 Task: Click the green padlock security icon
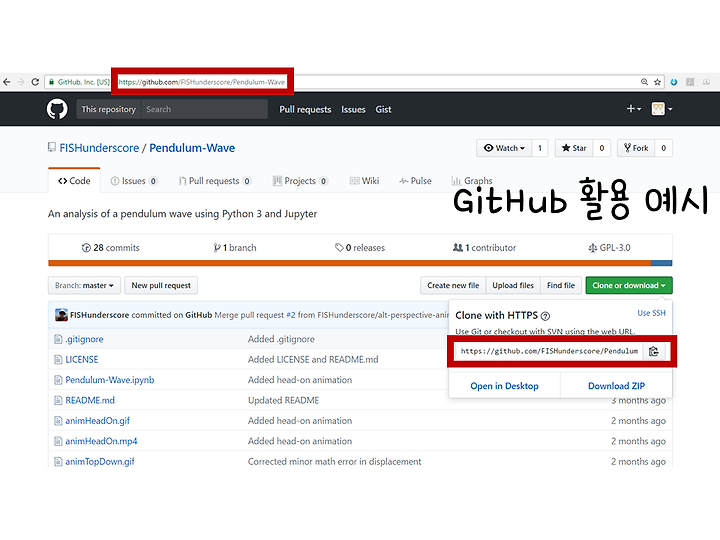click(51, 82)
